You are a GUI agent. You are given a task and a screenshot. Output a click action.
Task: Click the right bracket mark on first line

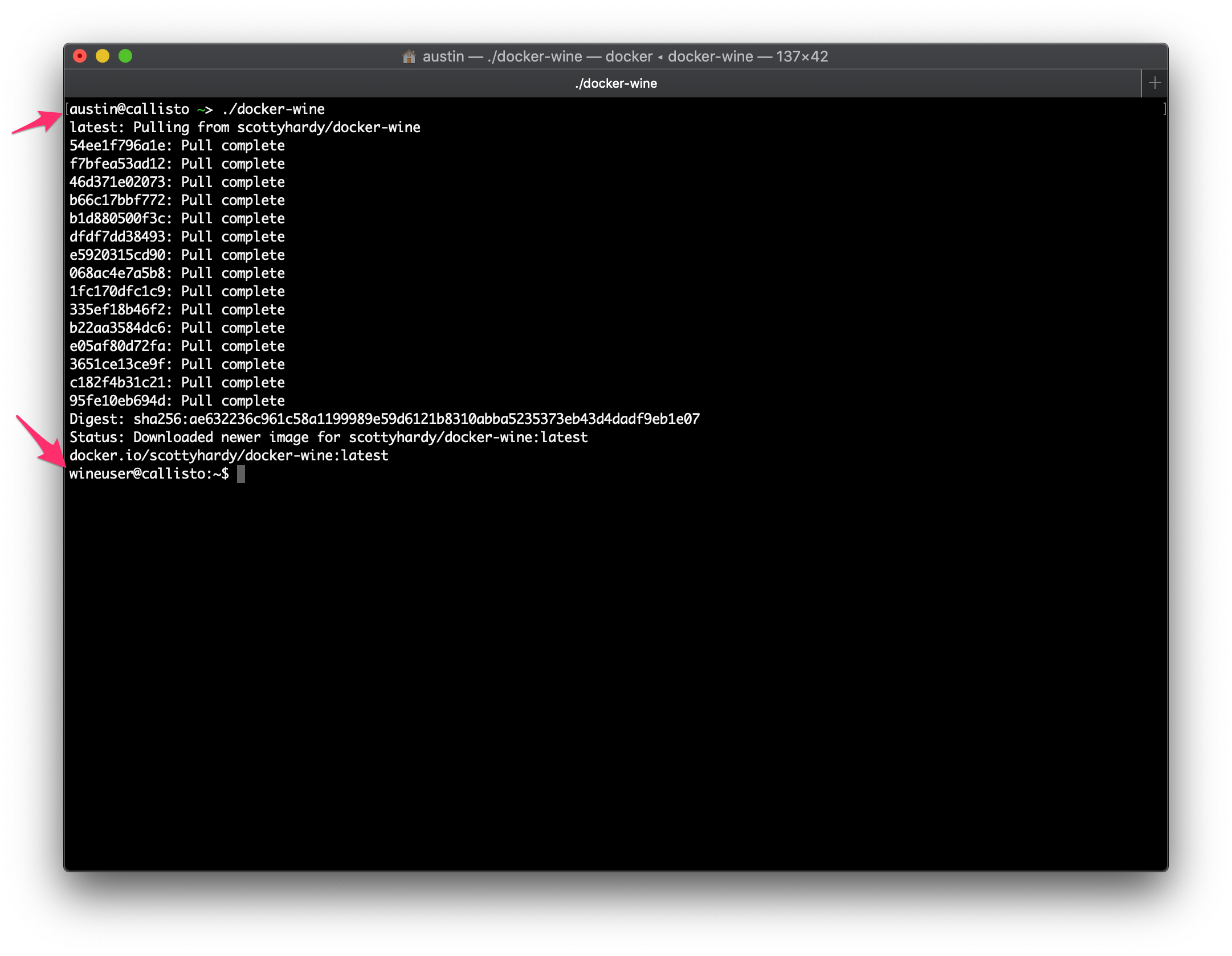(x=1164, y=108)
